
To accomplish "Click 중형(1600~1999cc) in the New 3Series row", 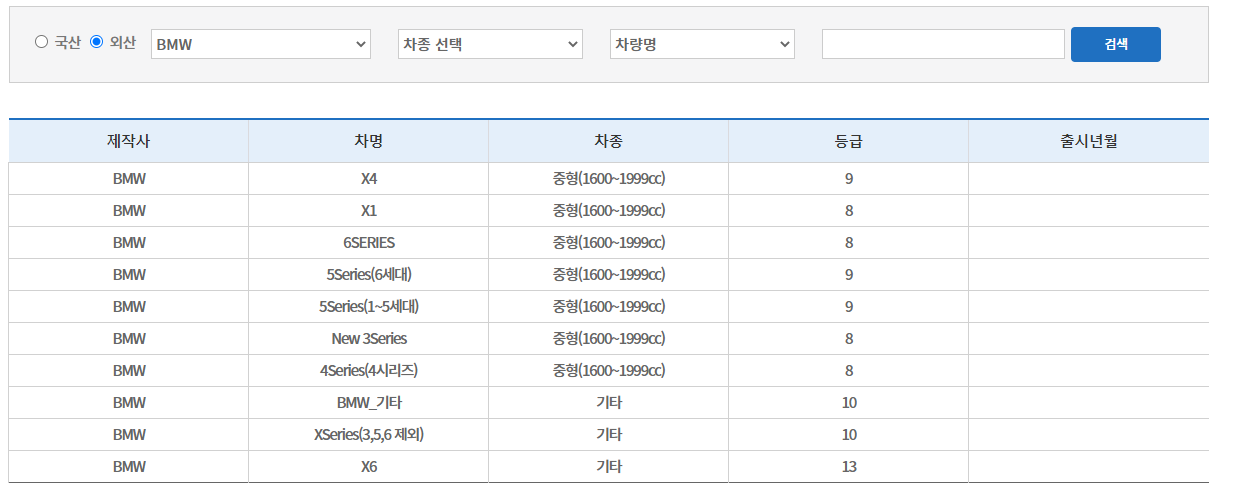I will tap(609, 339).
